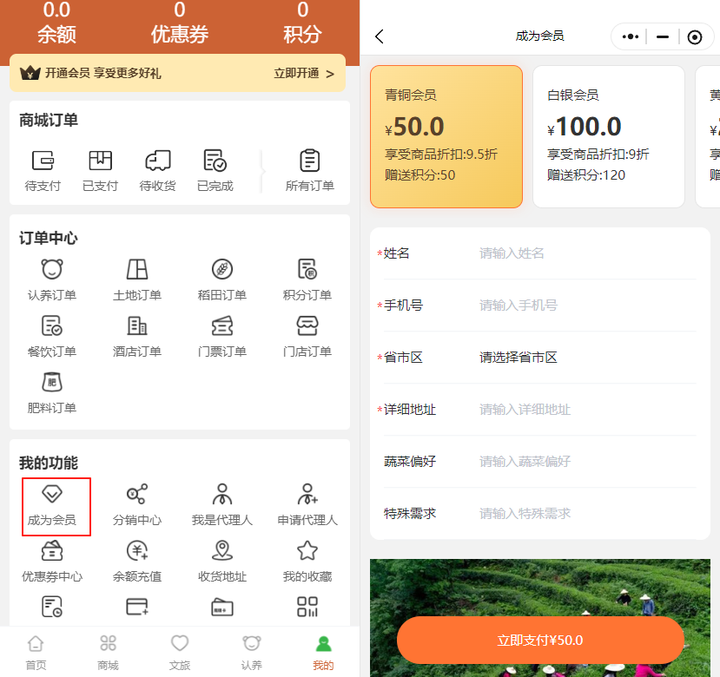
Task: Tap the crown 开通会员 banner
Action: pos(177,73)
